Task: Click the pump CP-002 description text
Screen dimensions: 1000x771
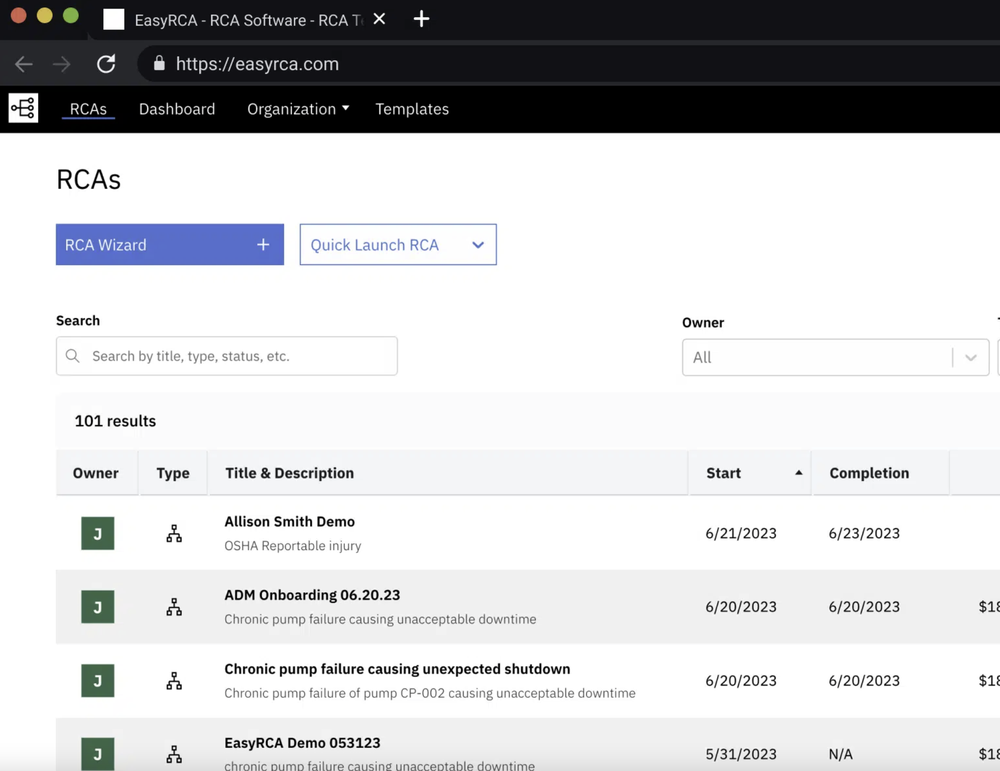Action: click(x=430, y=693)
